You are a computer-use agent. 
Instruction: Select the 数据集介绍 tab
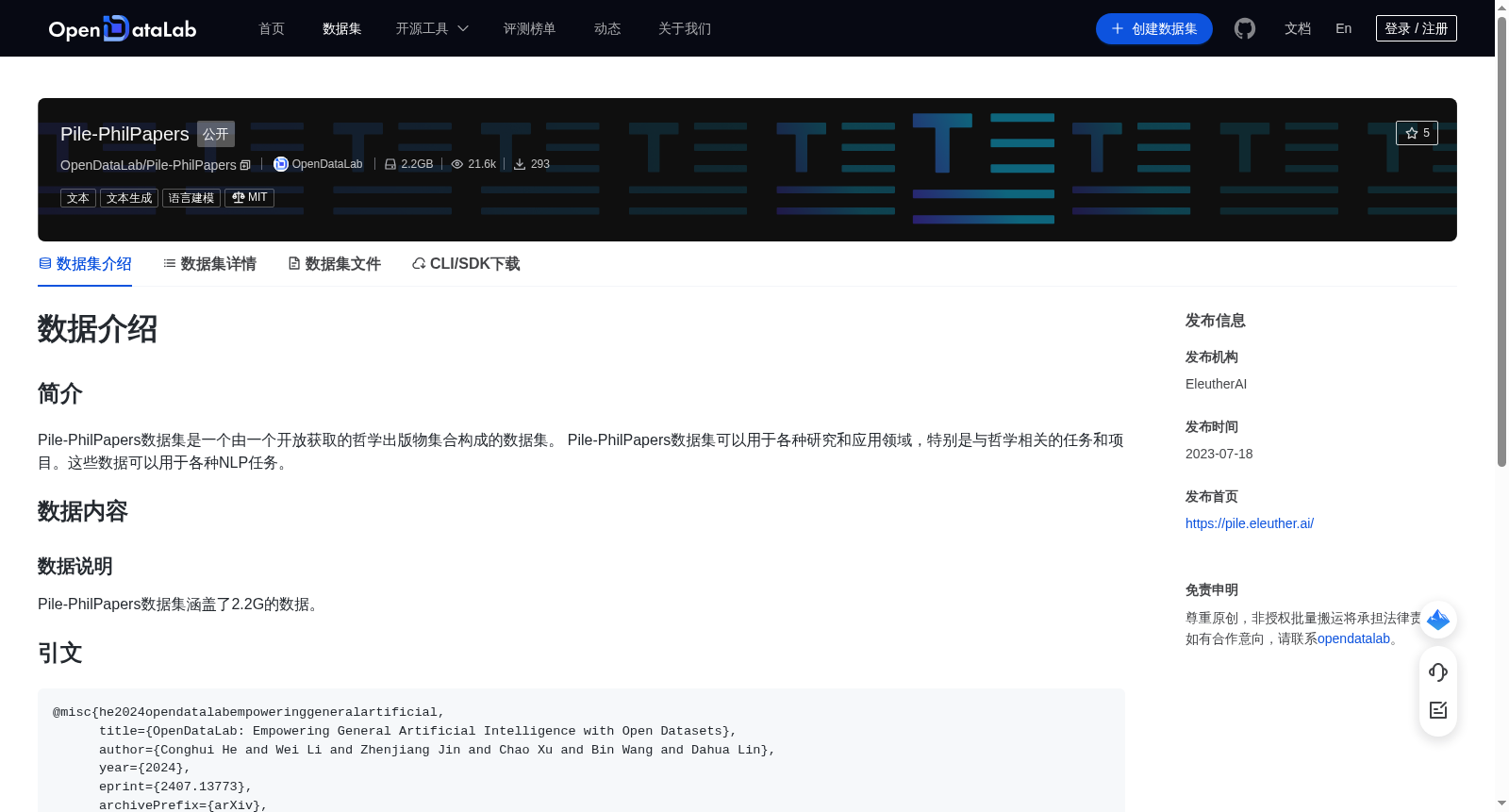click(85, 264)
